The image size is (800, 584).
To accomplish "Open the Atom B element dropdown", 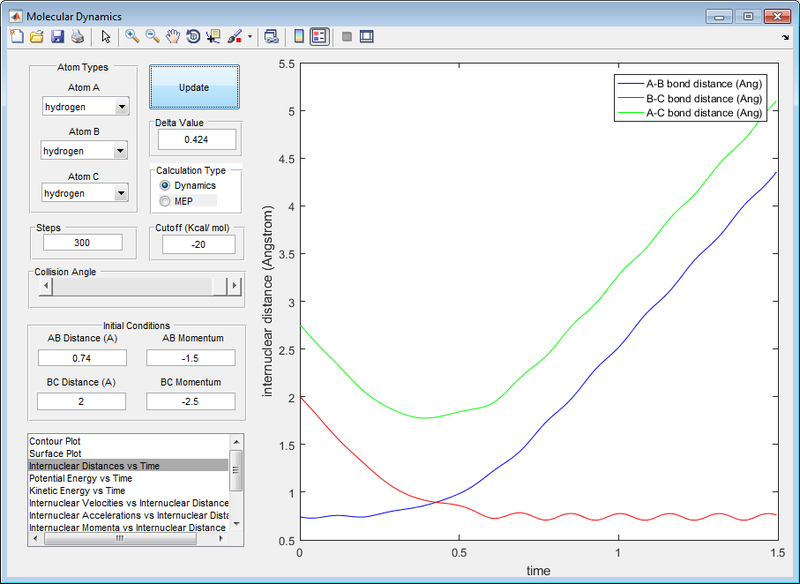I will [120, 151].
